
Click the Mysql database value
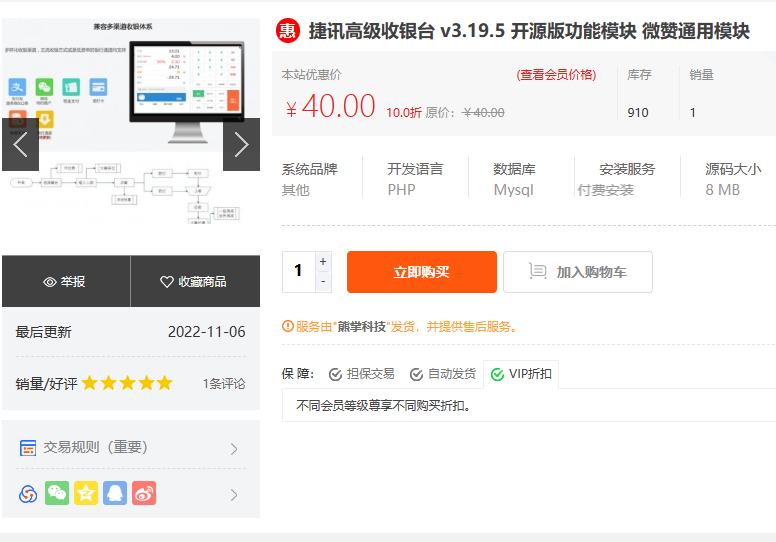tap(514, 190)
